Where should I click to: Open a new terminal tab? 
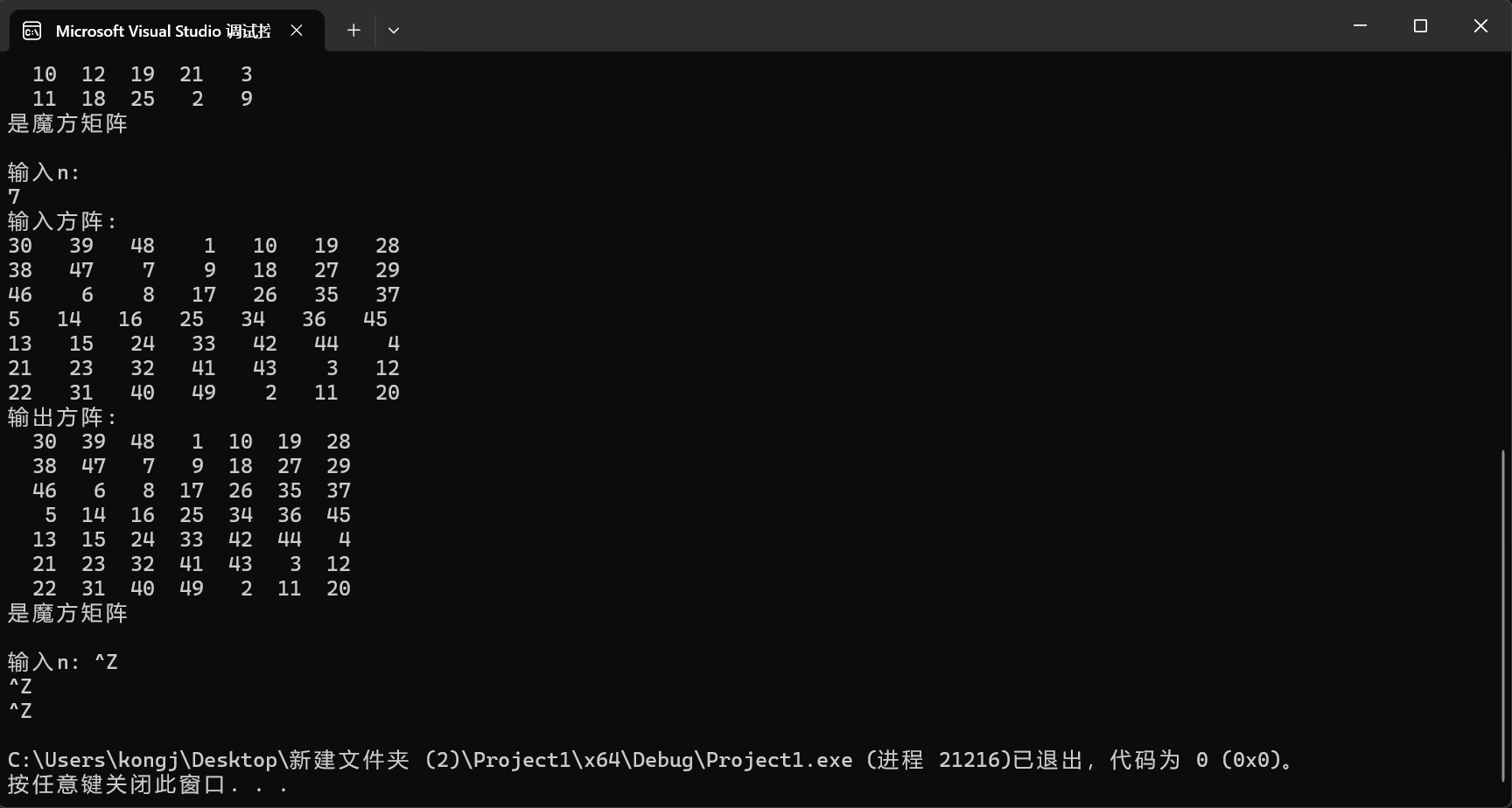click(353, 31)
